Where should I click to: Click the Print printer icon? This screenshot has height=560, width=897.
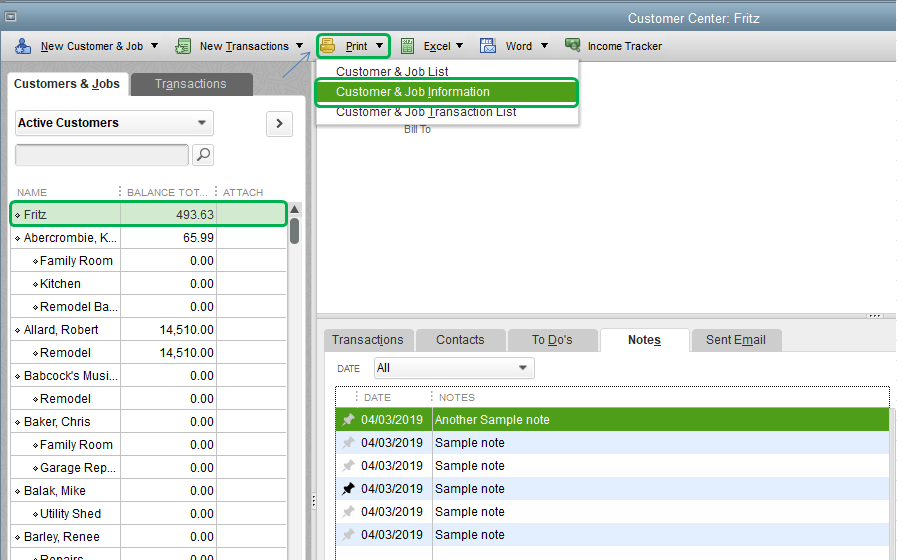click(x=328, y=46)
